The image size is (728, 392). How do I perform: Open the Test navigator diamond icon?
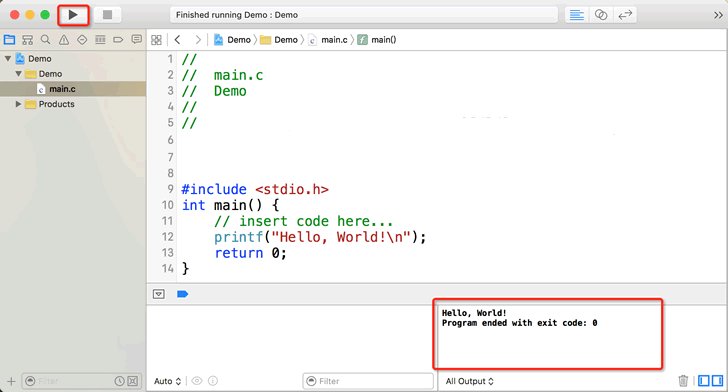coord(82,40)
